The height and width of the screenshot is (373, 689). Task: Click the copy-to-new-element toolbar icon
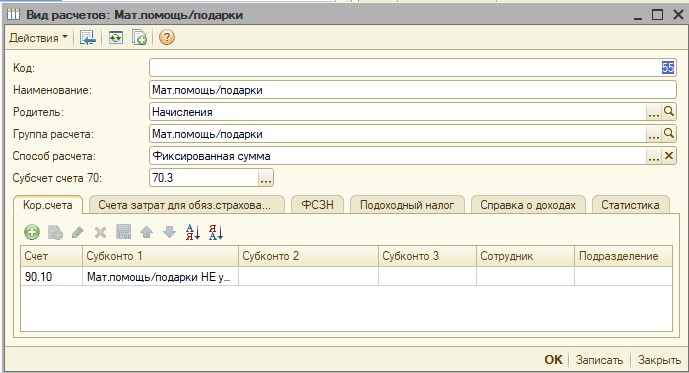[139, 38]
